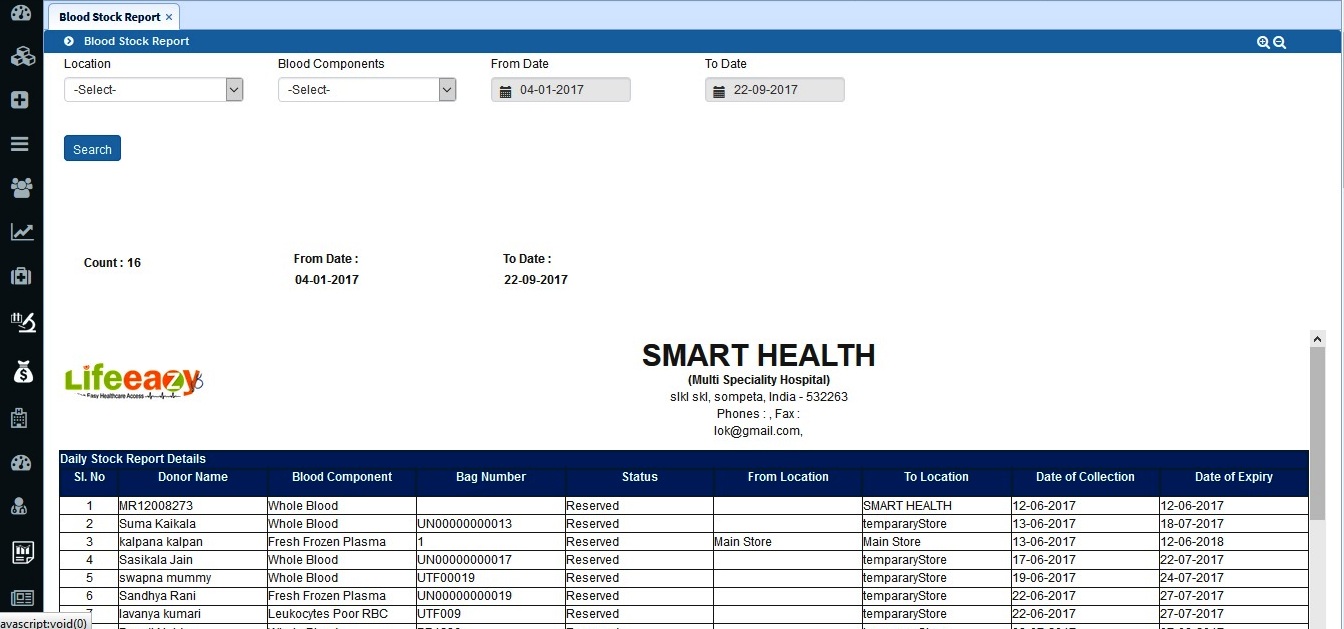Close the Blood Stock Report tab
Image resolution: width=1344 pixels, height=629 pixels.
[x=169, y=17]
